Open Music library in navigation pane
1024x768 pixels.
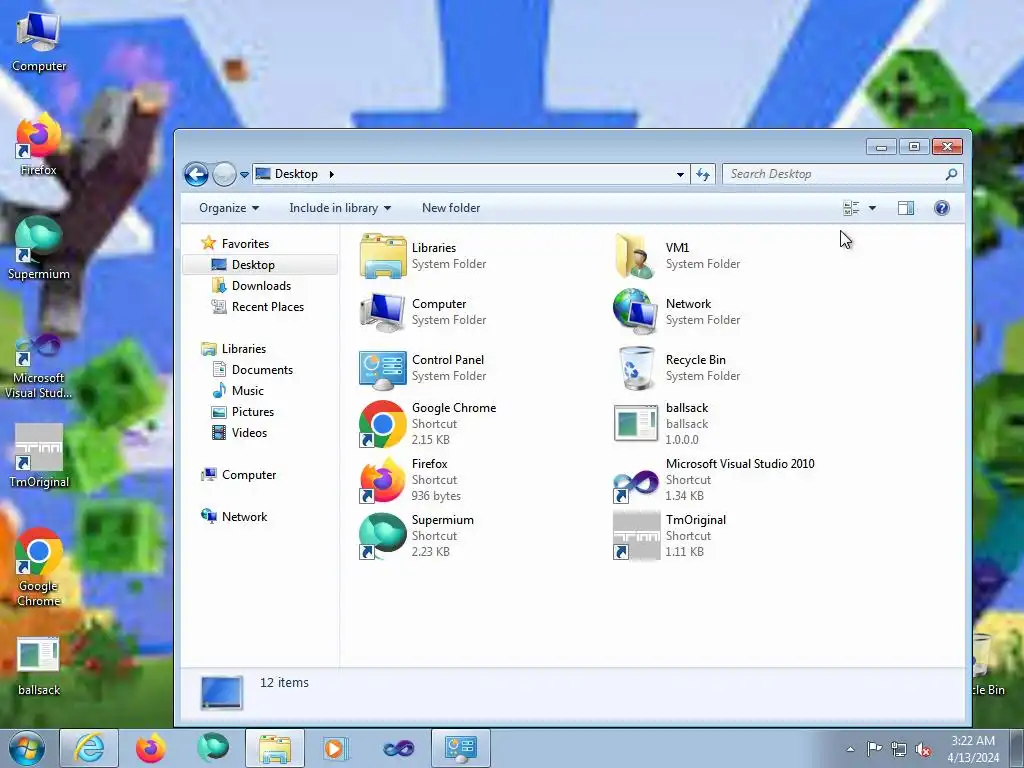[x=248, y=391]
